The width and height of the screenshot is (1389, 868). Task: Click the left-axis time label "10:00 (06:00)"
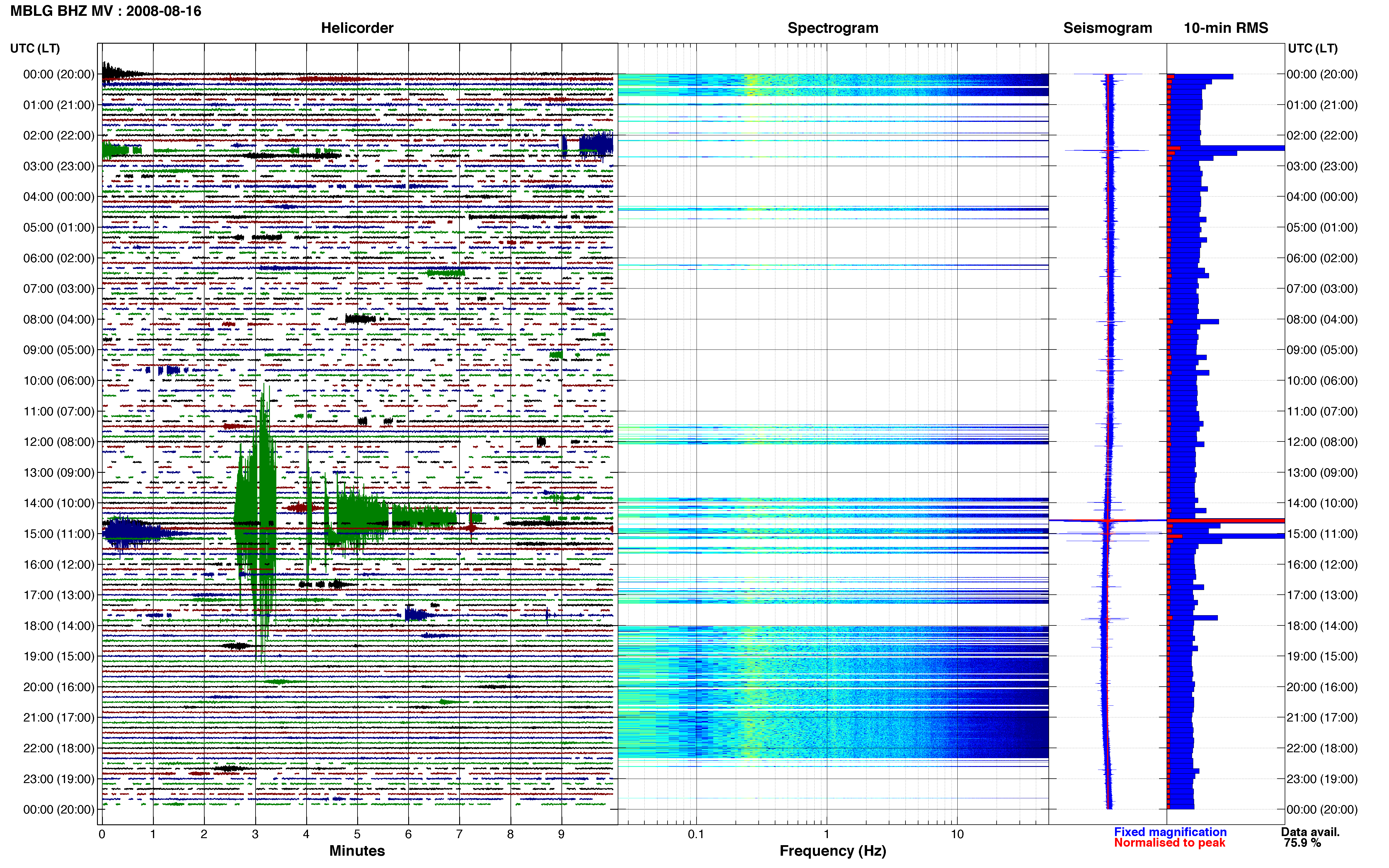(x=59, y=381)
